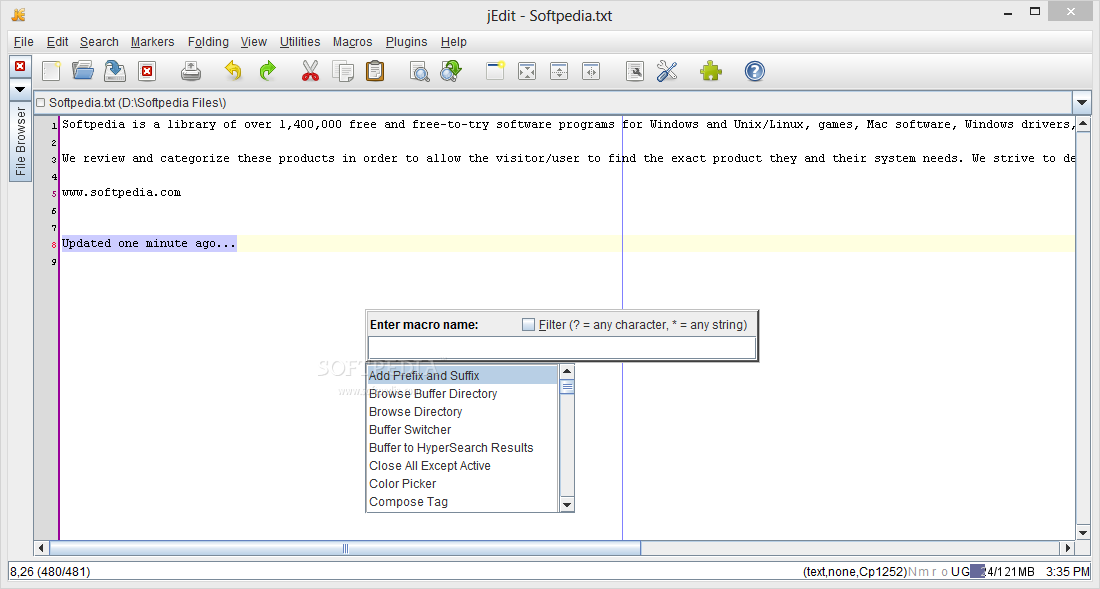This screenshot has height=589, width=1100.
Task: Open the Plugin Manager puzzle icon
Action: coord(711,71)
